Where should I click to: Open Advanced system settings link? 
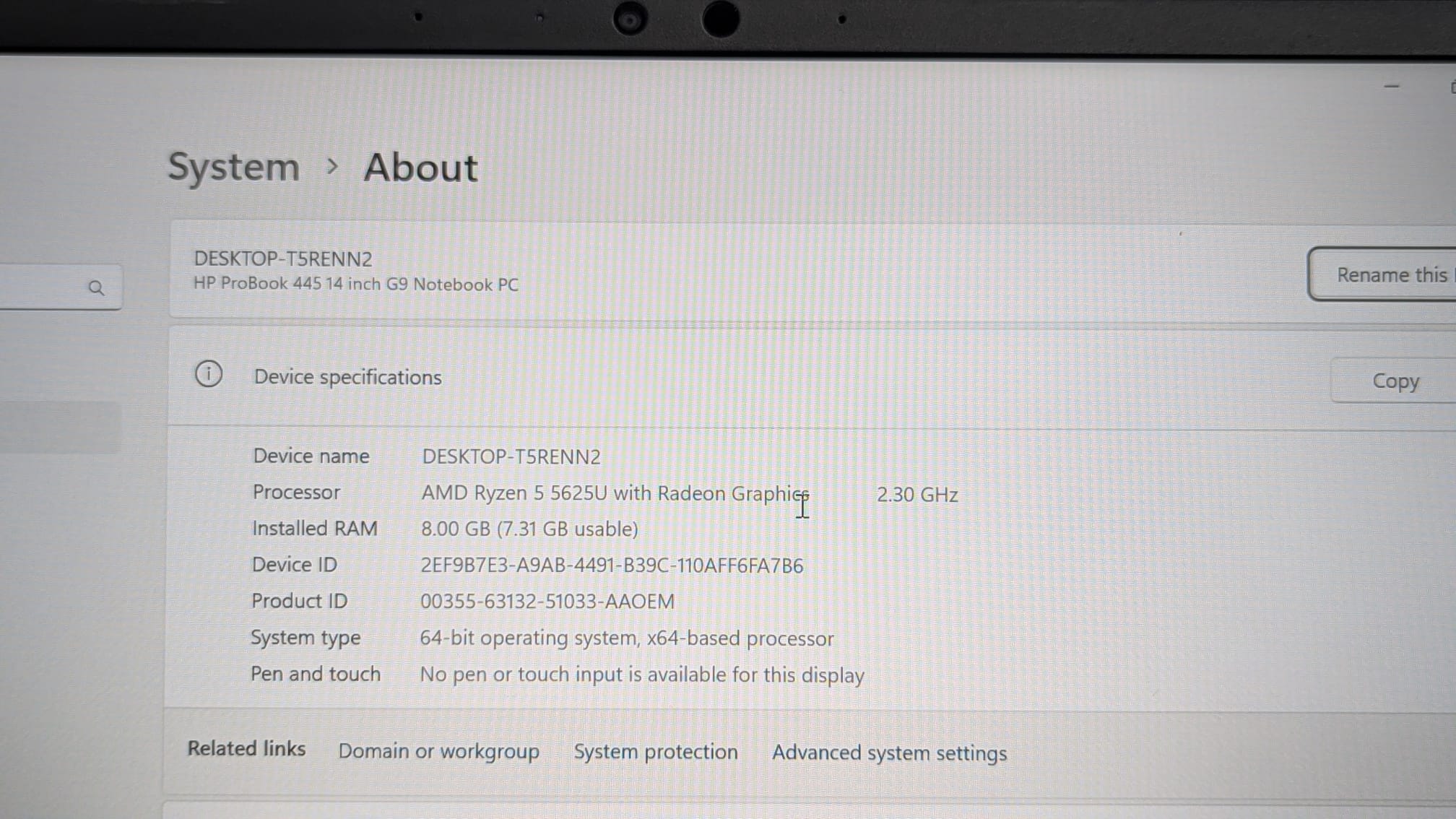(x=888, y=753)
